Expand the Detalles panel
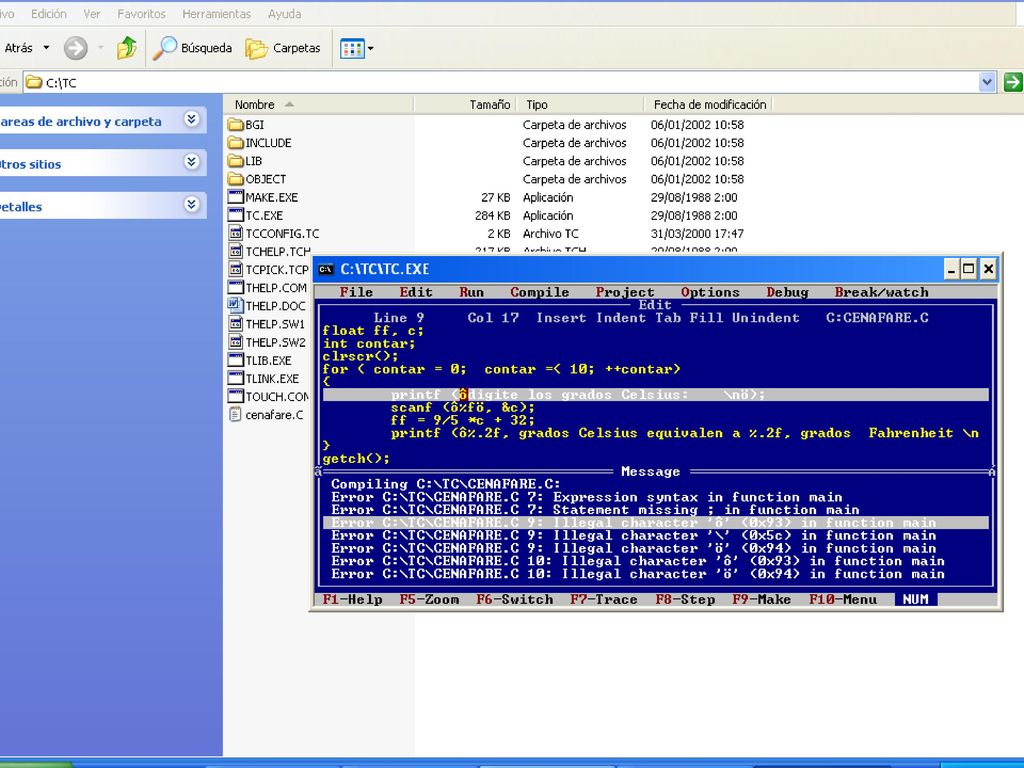 click(191, 206)
